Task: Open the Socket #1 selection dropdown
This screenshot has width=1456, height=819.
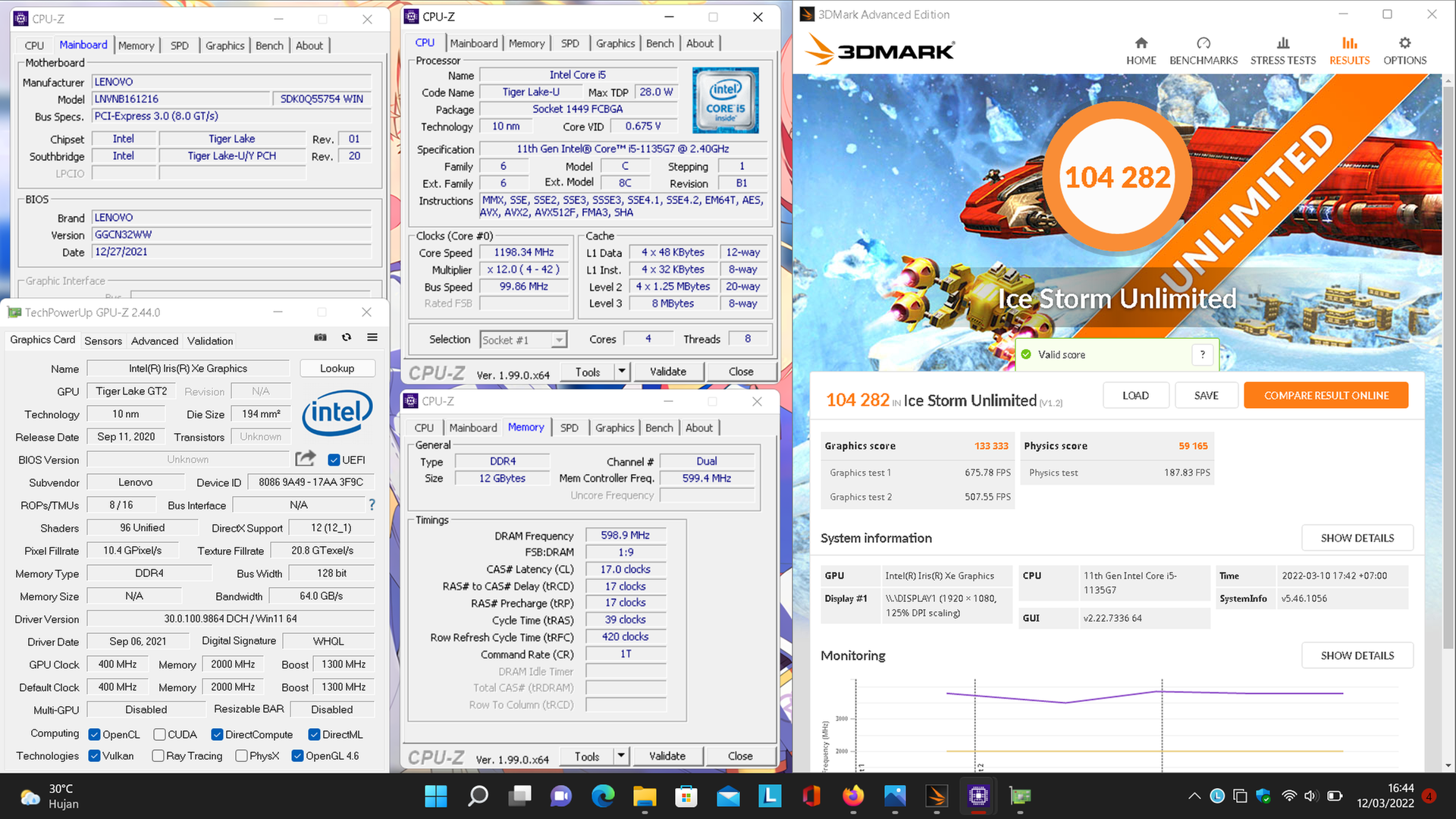Action: [523, 340]
